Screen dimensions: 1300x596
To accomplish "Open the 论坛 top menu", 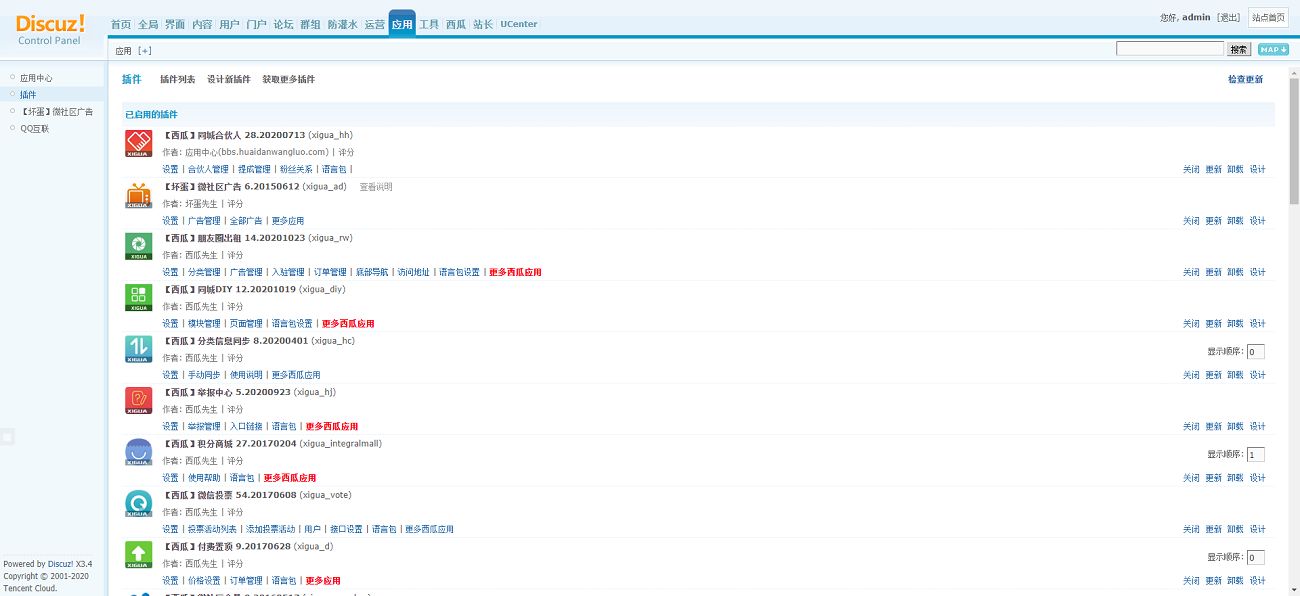I will [x=283, y=24].
